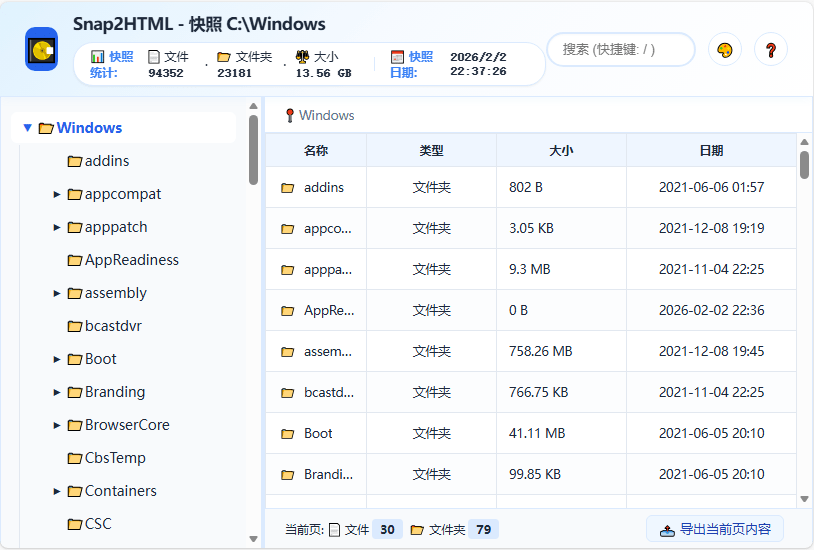Click the question mark help icon

coord(771,50)
